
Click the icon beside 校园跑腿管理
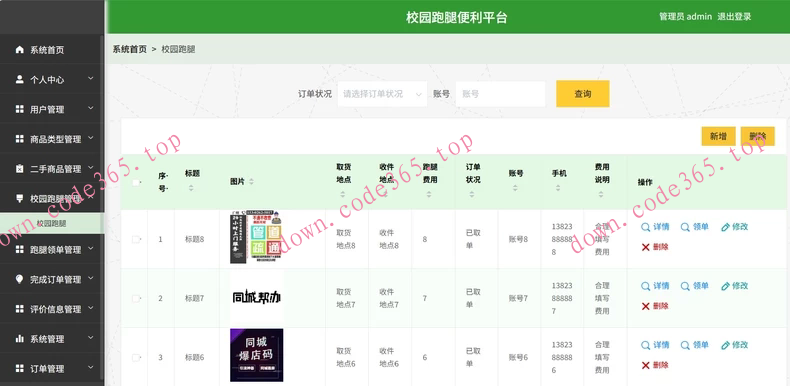[20, 198]
